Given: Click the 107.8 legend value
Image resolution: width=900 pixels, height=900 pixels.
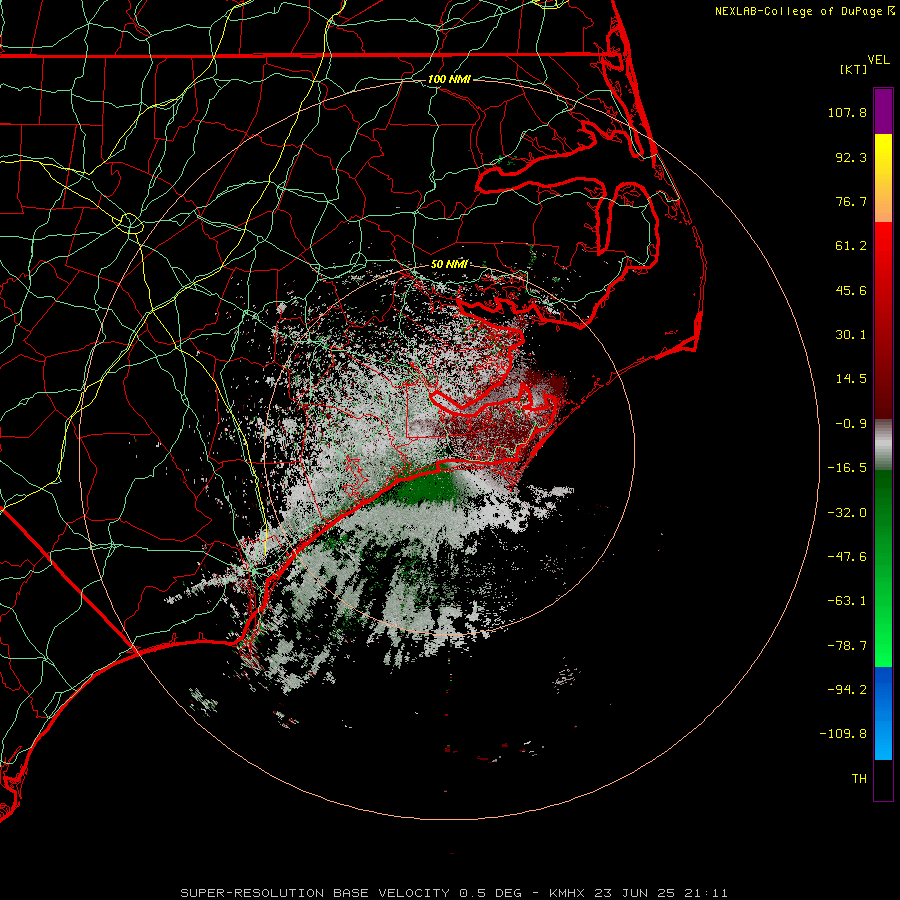Looking at the screenshot, I should (847, 112).
